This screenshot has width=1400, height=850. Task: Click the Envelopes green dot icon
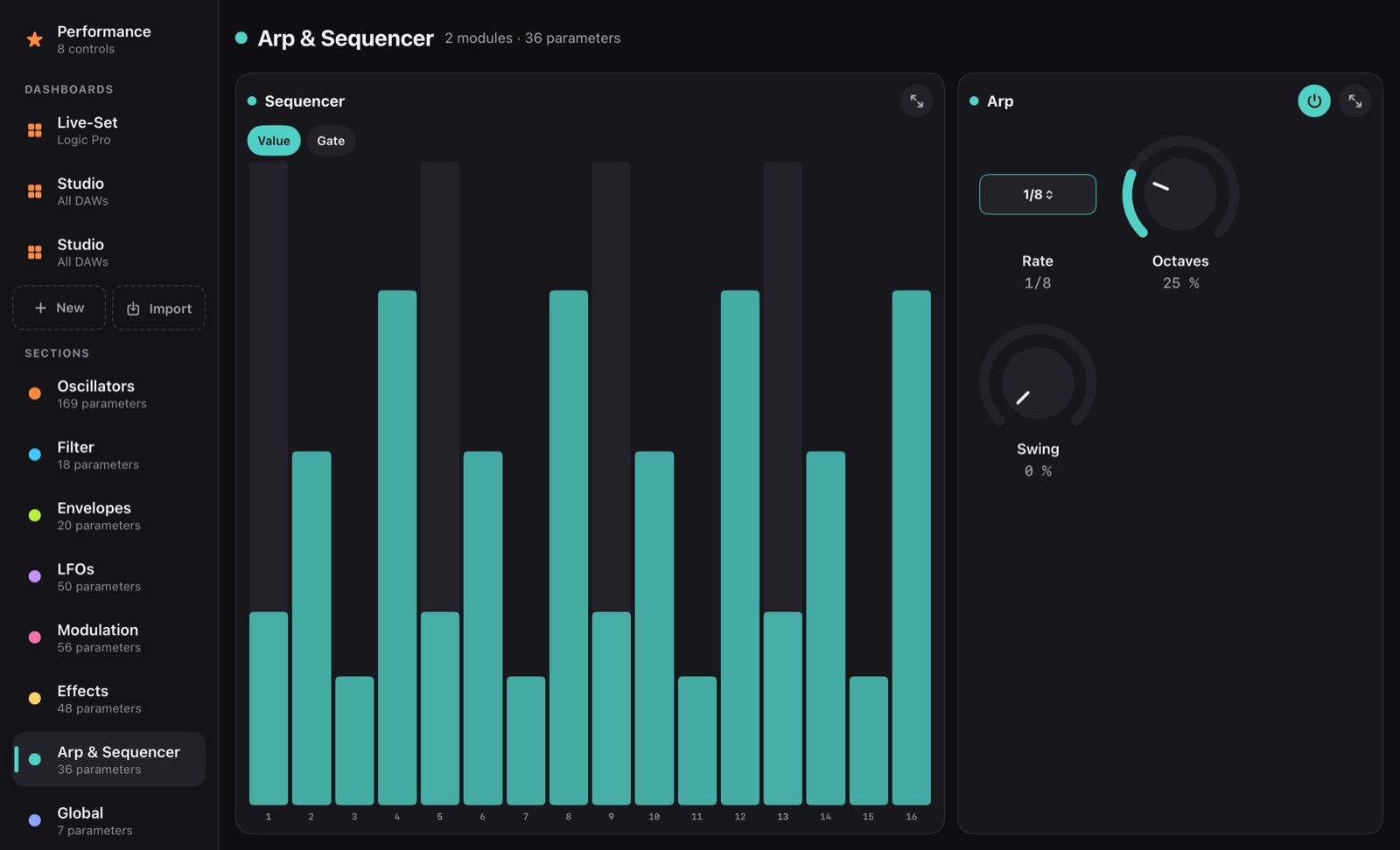[35, 516]
